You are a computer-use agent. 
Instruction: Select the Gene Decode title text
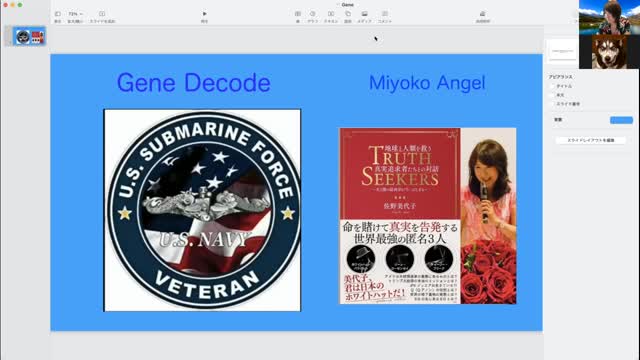[194, 83]
